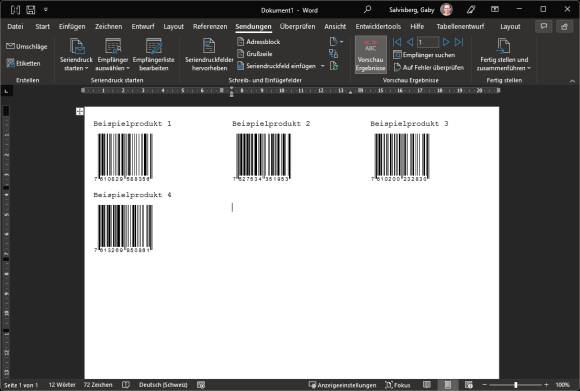Open the Ansicht tab
580x391 pixels.
335,27
